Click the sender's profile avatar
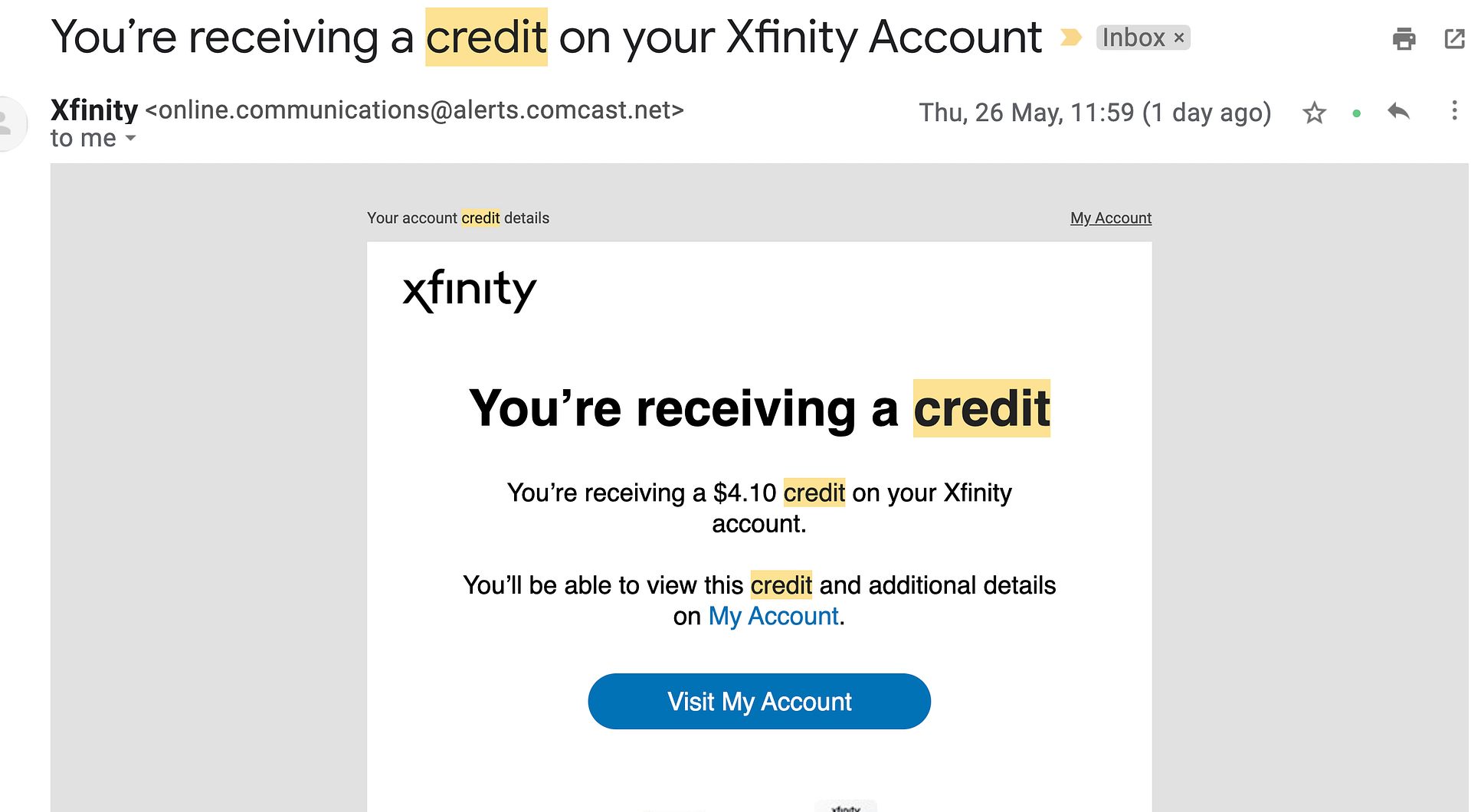This screenshot has width=1471, height=812. pyautogui.click(x=8, y=123)
